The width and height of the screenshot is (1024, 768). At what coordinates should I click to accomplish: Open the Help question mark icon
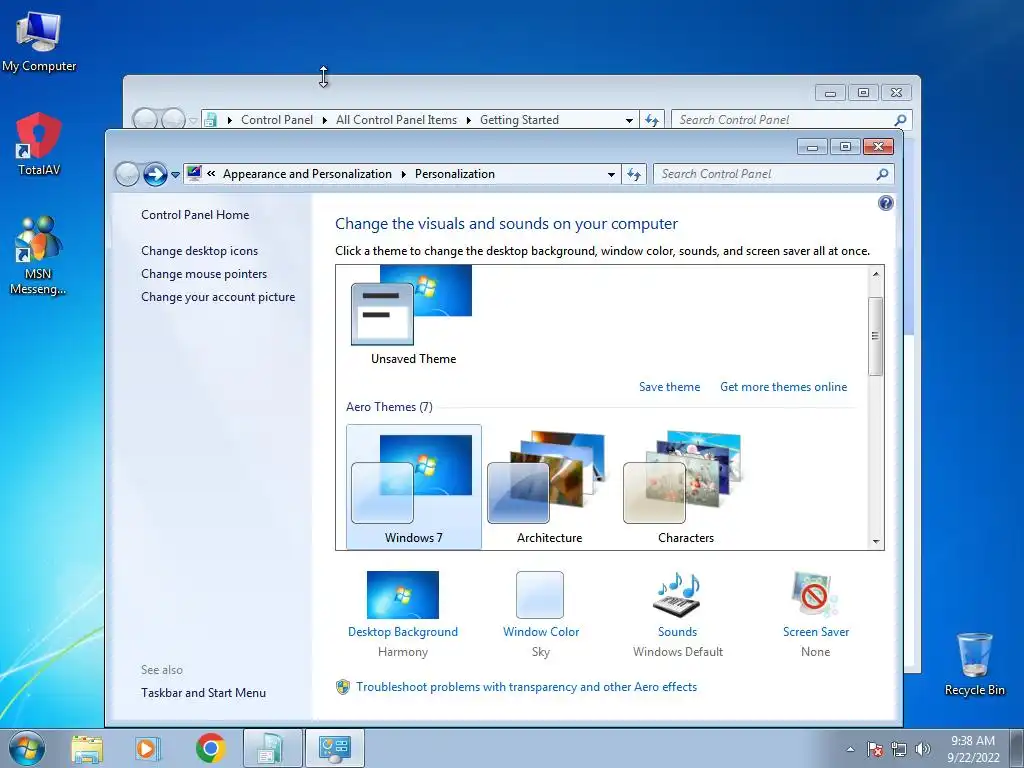pyautogui.click(x=886, y=203)
